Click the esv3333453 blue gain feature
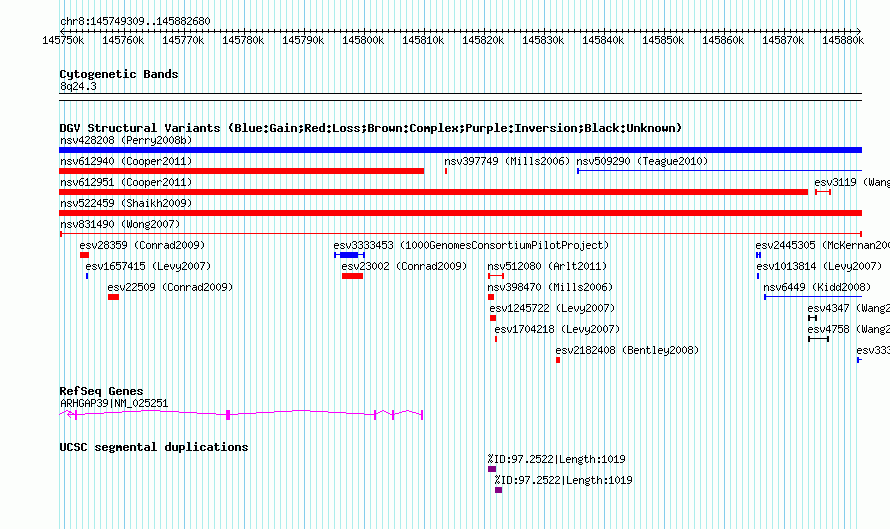 [x=349, y=255]
